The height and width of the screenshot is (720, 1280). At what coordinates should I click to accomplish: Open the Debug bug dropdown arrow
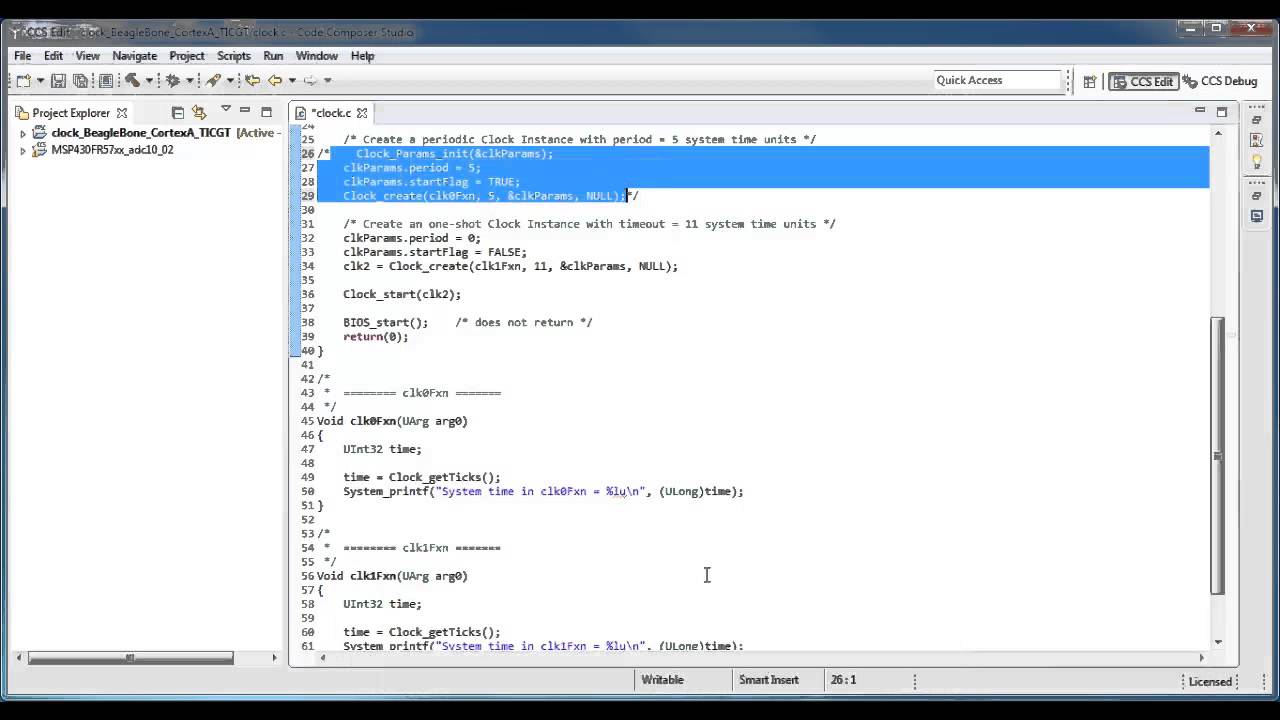click(189, 80)
